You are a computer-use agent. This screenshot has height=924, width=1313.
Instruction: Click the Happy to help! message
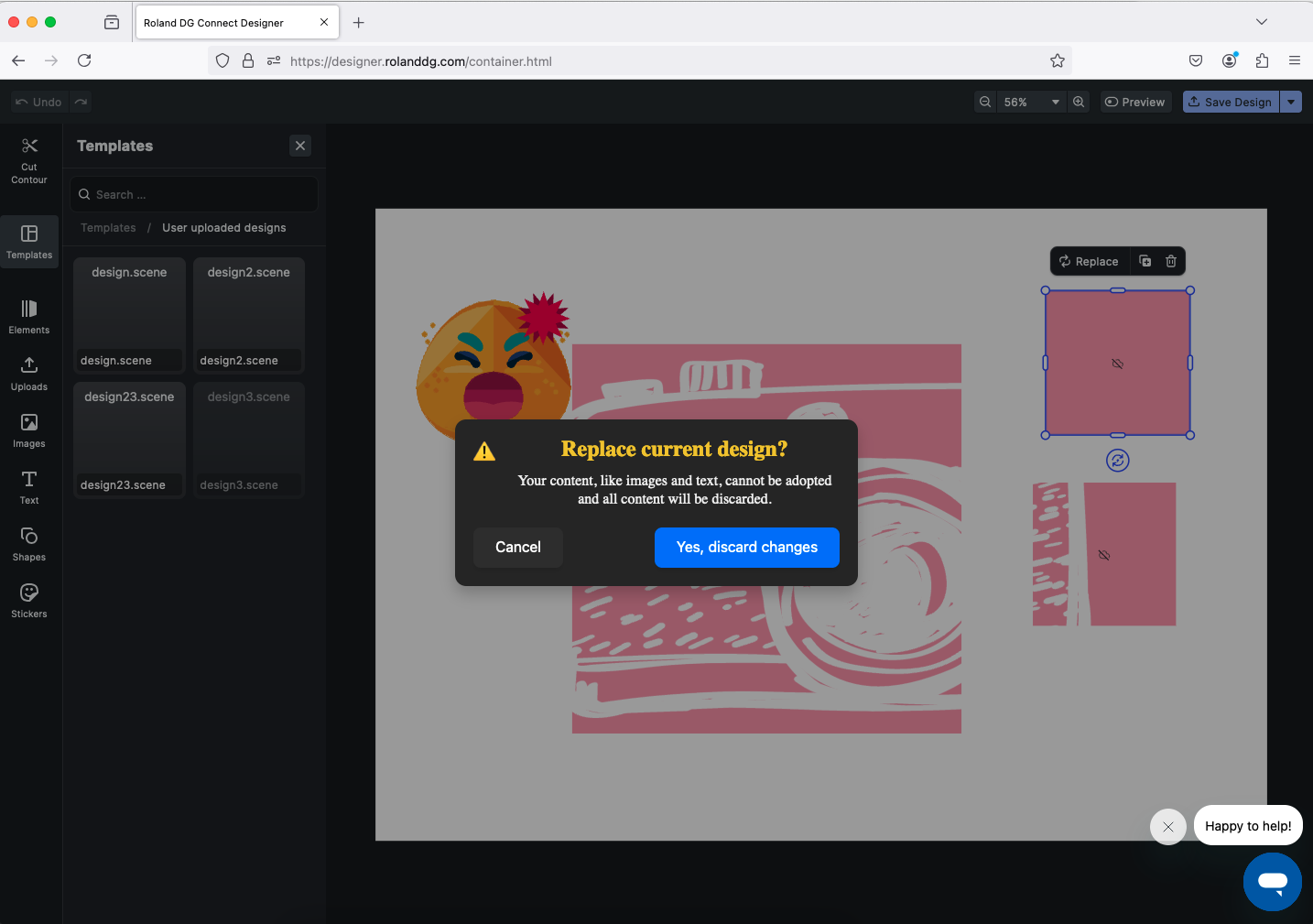1248,826
